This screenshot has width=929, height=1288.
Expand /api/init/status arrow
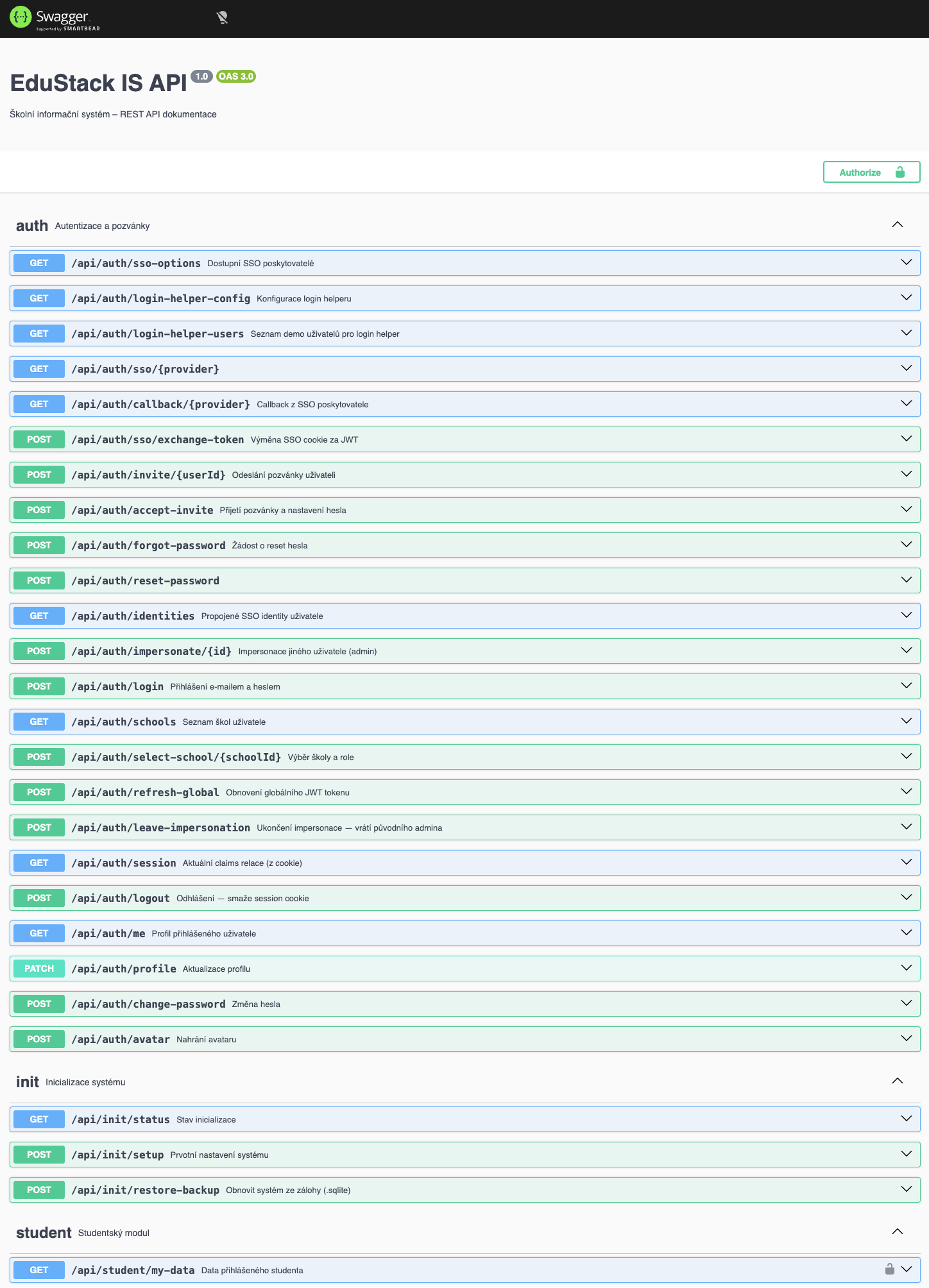(907, 1119)
